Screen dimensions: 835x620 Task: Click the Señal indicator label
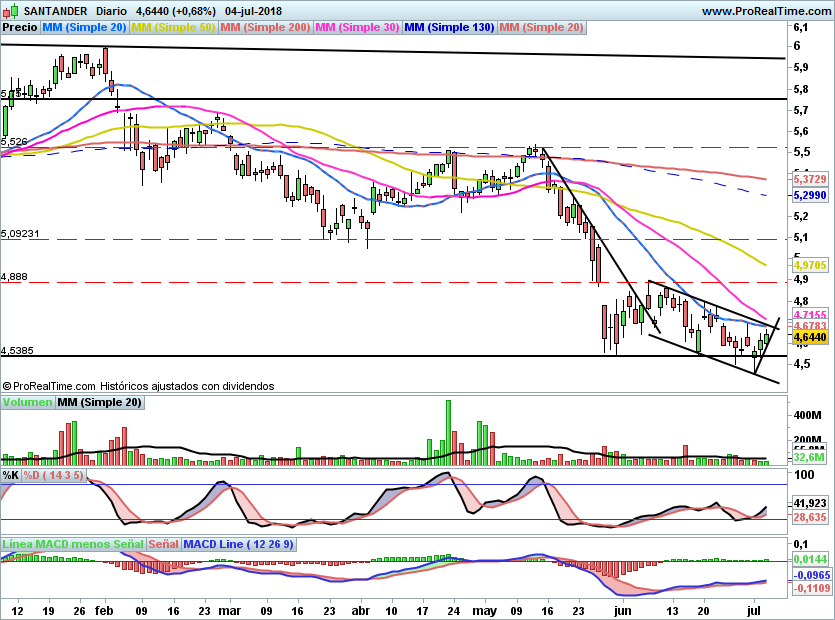coord(163,544)
